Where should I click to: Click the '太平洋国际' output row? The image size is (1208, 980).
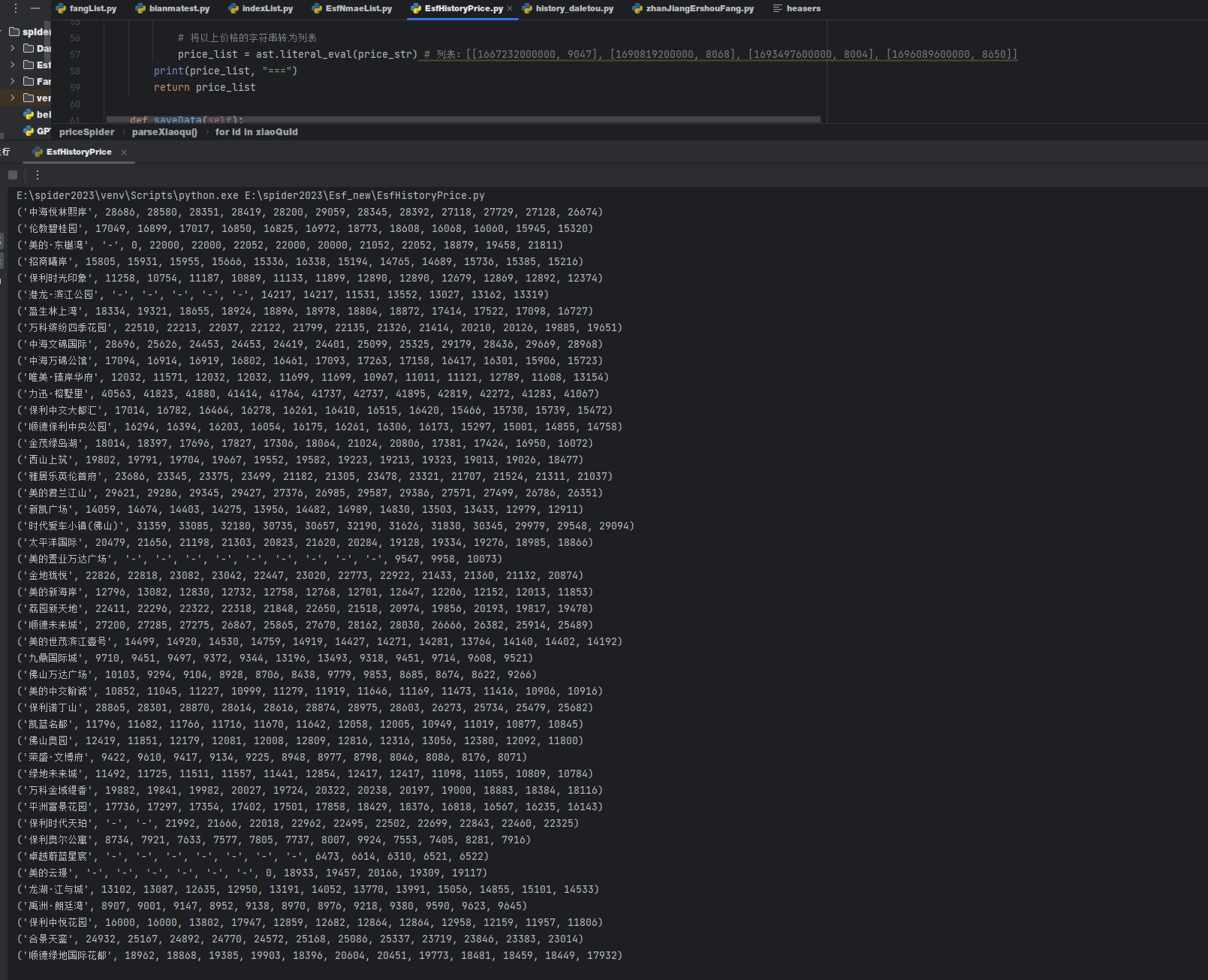305,543
